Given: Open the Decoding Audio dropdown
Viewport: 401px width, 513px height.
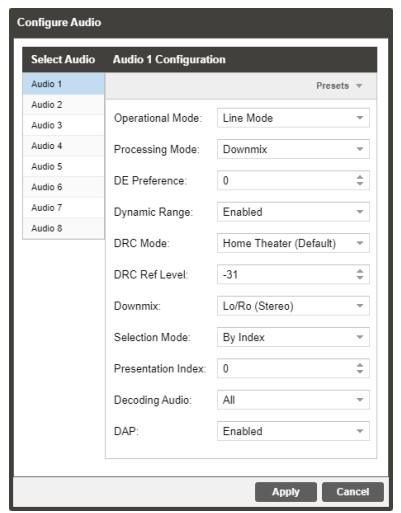Looking at the screenshot, I should point(293,400).
